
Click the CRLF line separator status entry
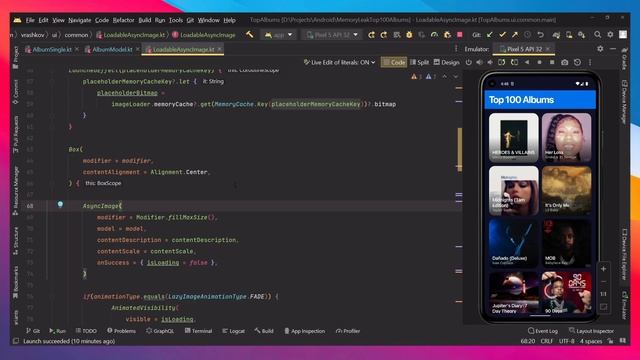point(547,341)
